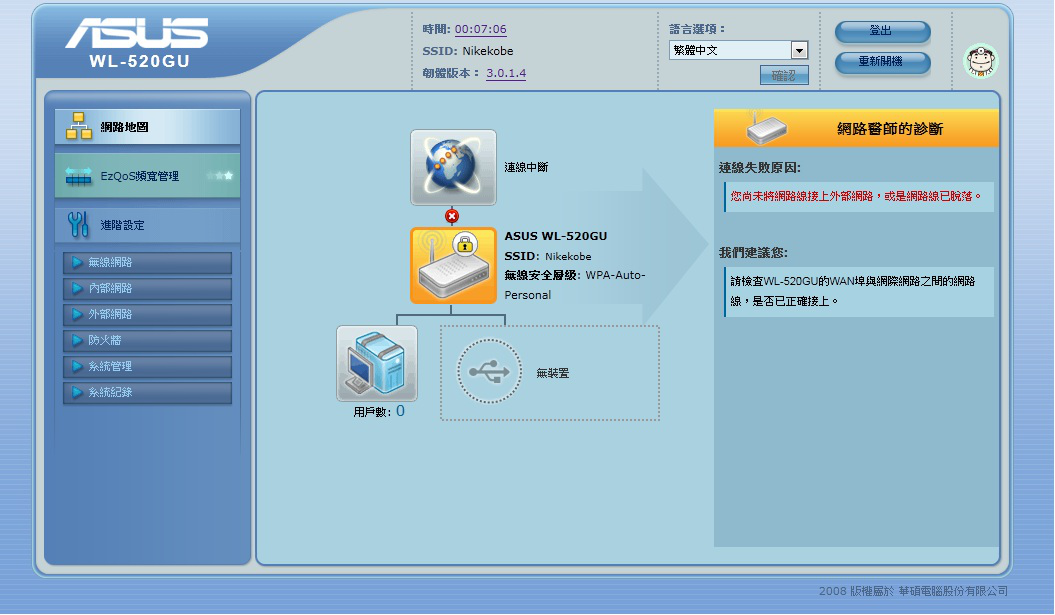Image resolution: width=1055 pixels, height=615 pixels.
Task: Open the language dropdown 繁體中文
Action: (x=738, y=50)
